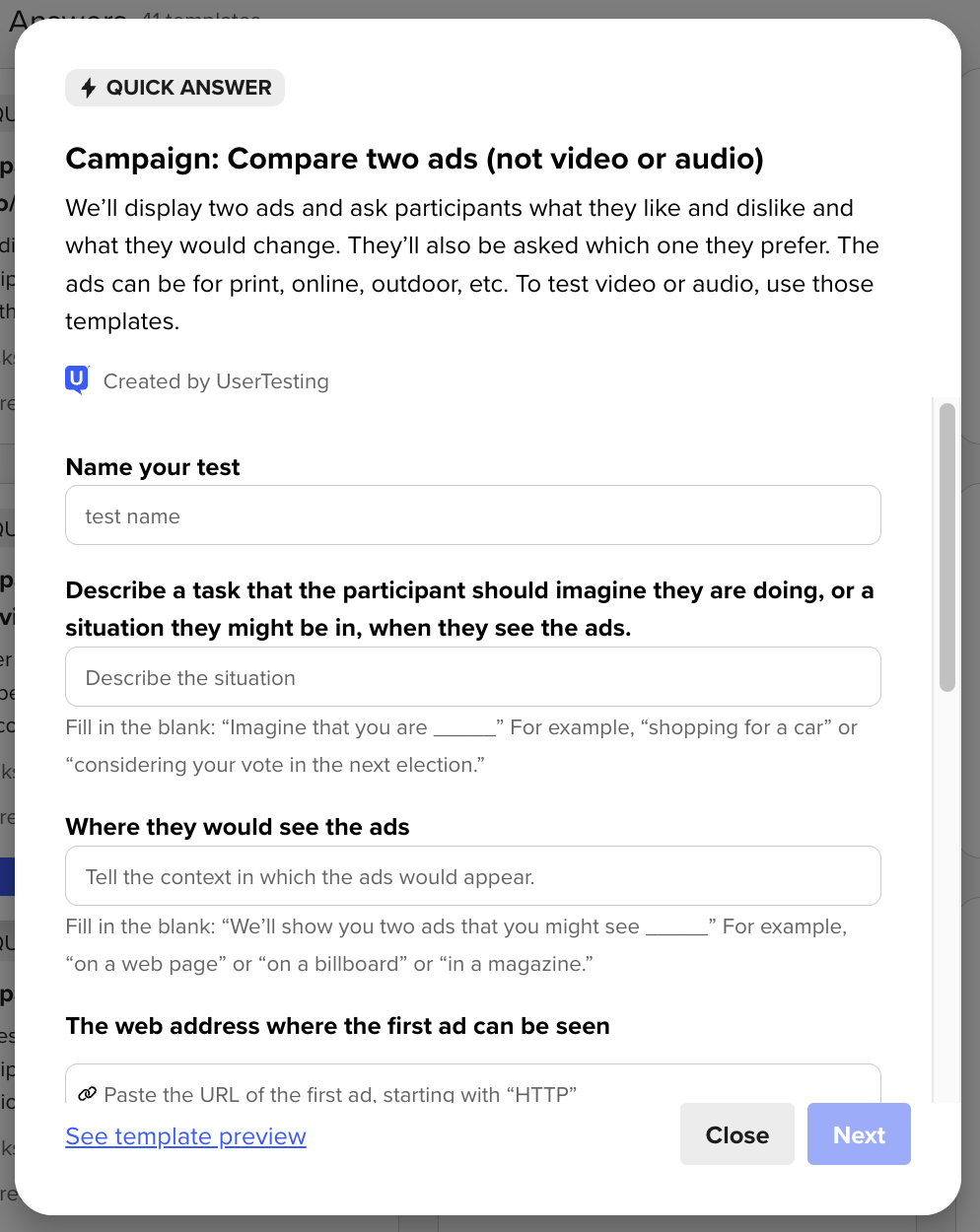Click the field for where ads would appear
Image resolution: width=980 pixels, height=1232 pixels.
472,875
